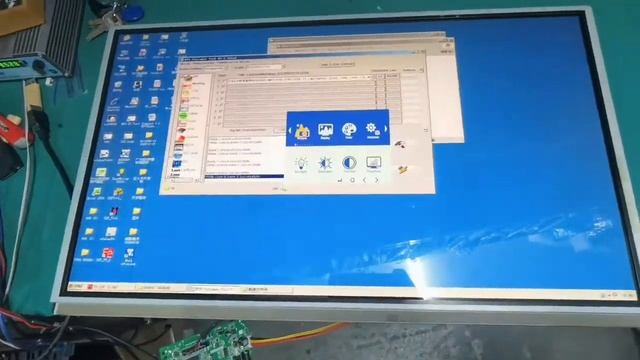Select the Picture icon in monitor OSD menu

click(302, 131)
